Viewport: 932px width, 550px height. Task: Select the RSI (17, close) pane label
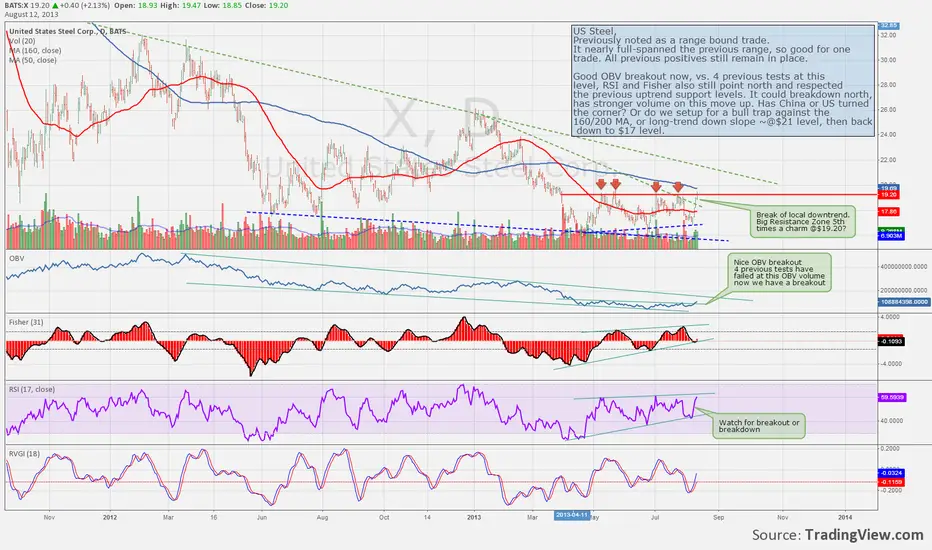pos(32,389)
